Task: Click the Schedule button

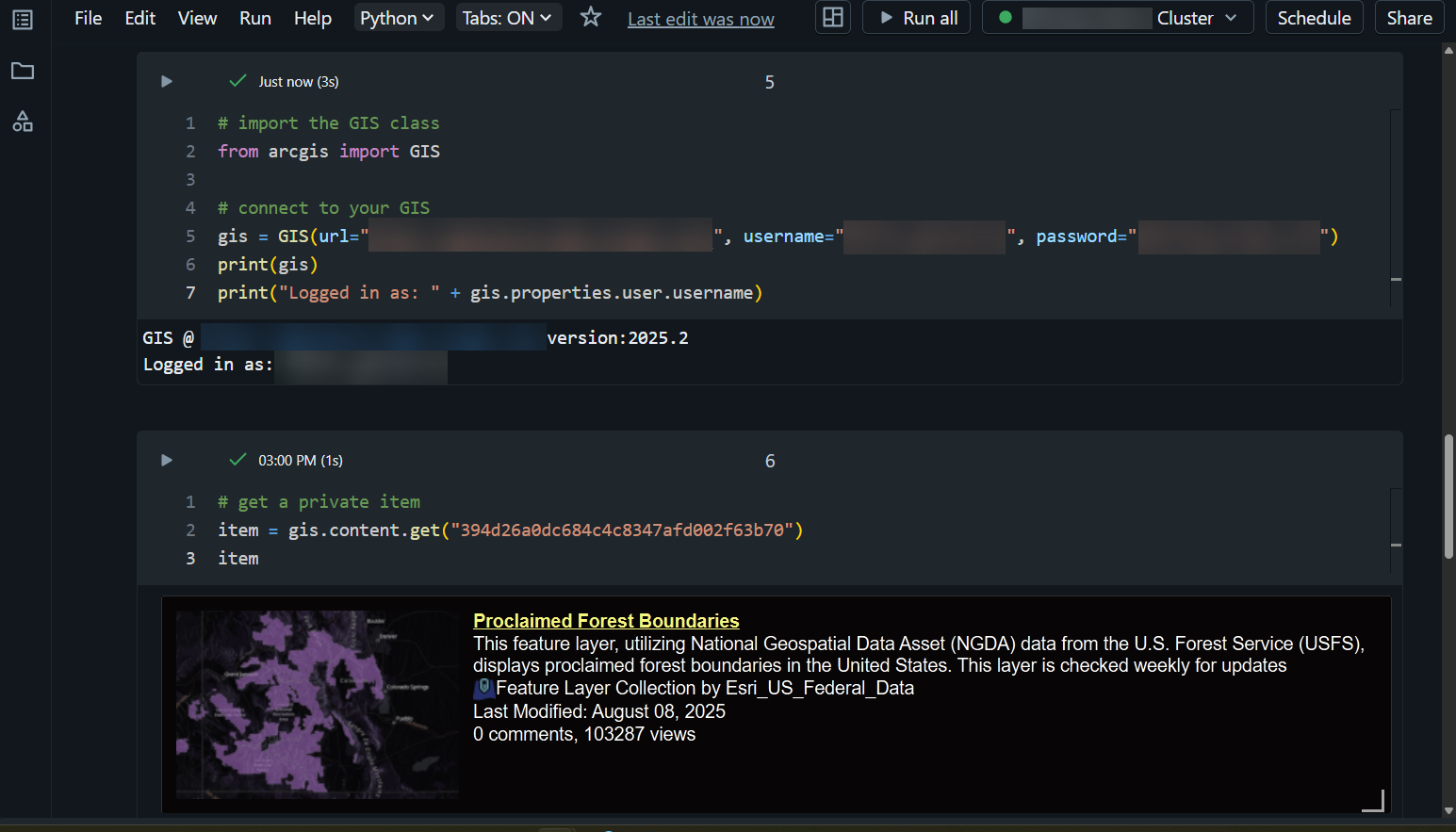Action: click(1314, 18)
